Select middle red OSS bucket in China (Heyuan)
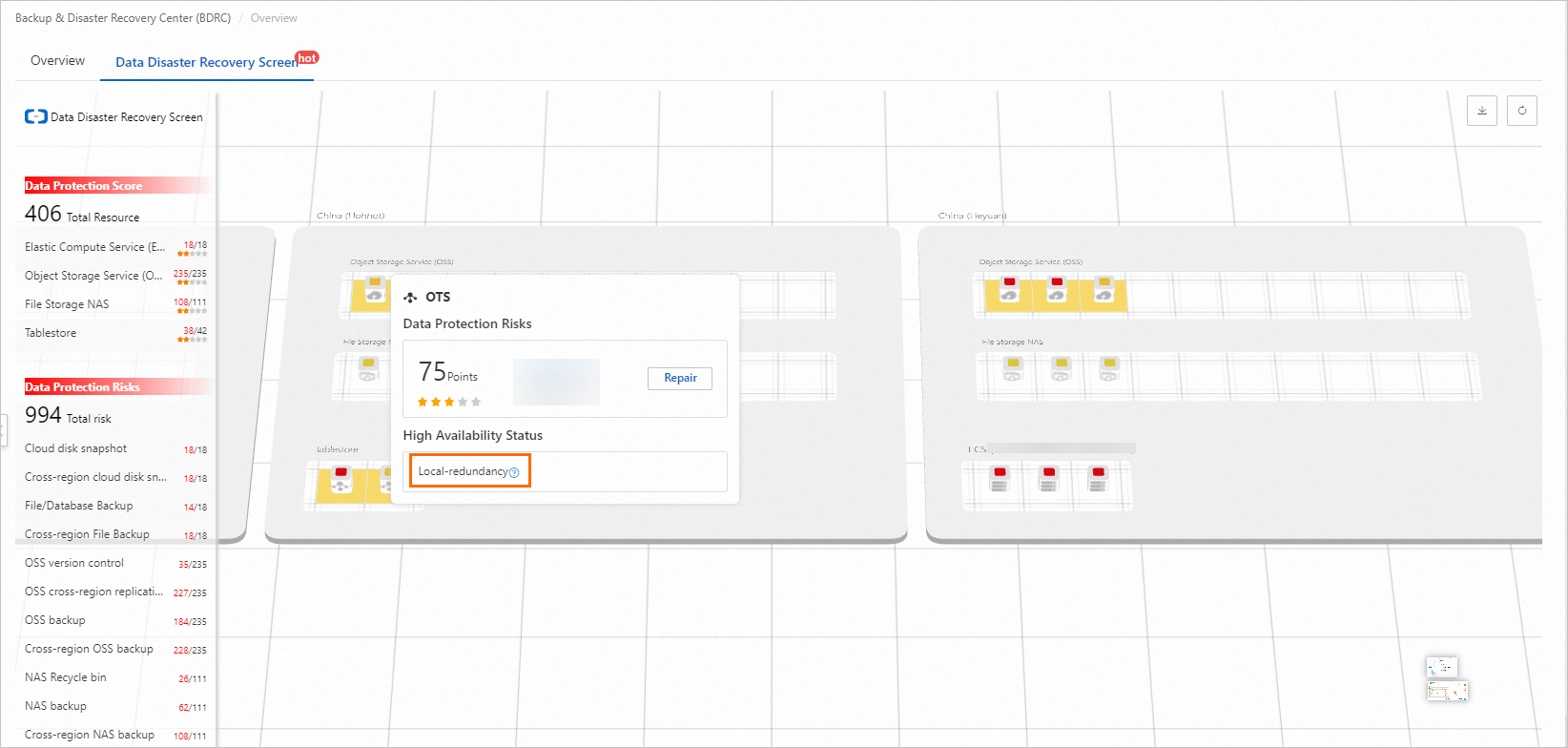Screen dimensions: 1568x748 coord(1057,290)
